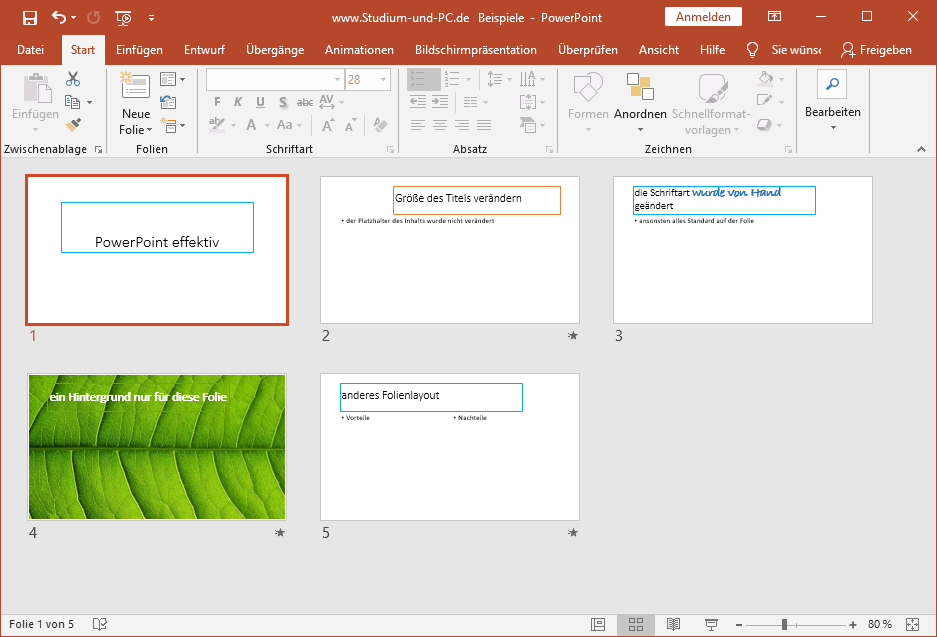Open the Anordnen arrange dropdown
This screenshot has width=937, height=637.
(640, 102)
